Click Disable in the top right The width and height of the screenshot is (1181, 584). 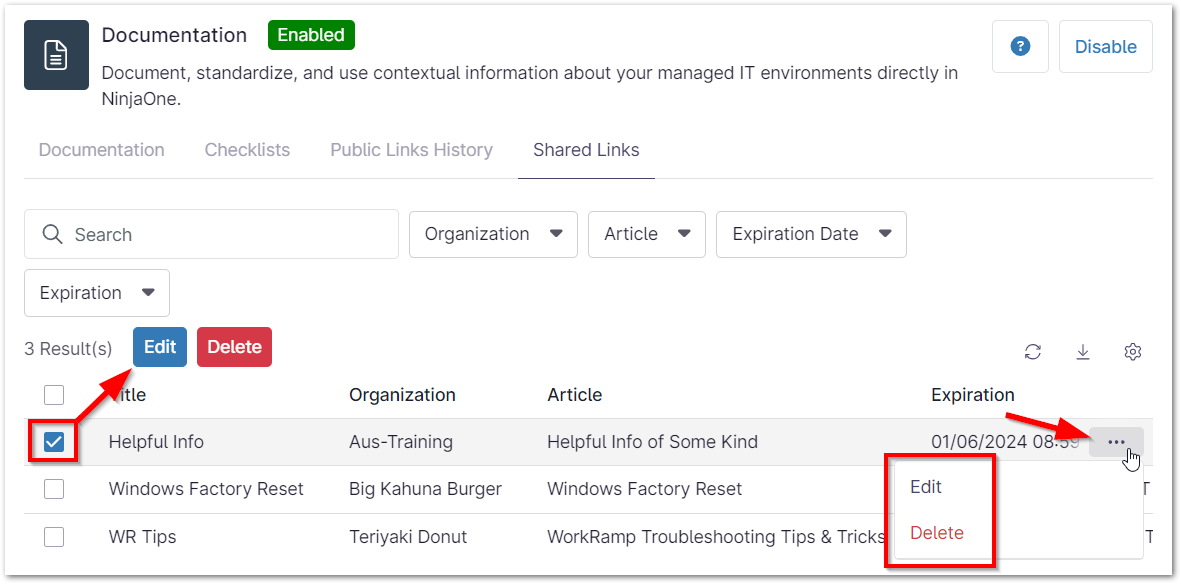coord(1105,46)
